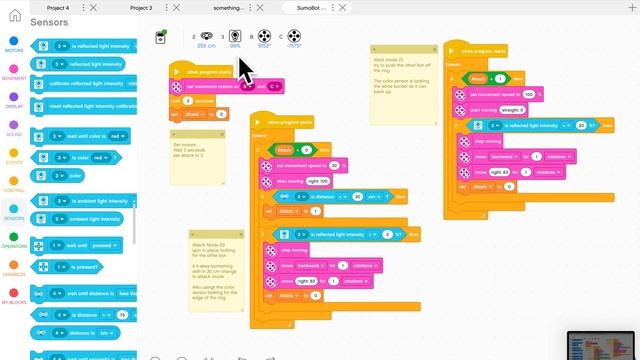The image size is (640, 360).
Task: Select the Sensors block category
Action: (x=14, y=212)
